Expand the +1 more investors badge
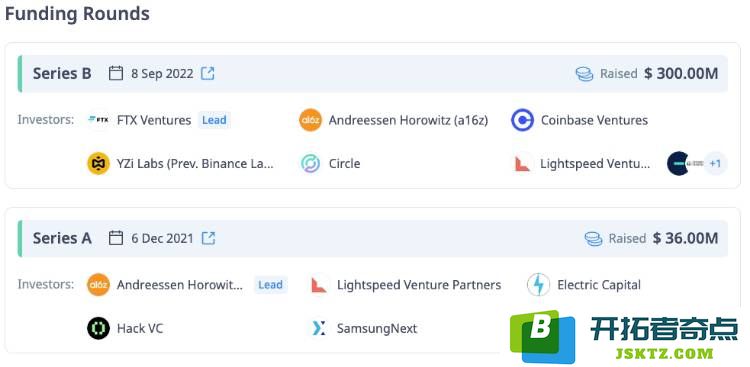 click(715, 164)
